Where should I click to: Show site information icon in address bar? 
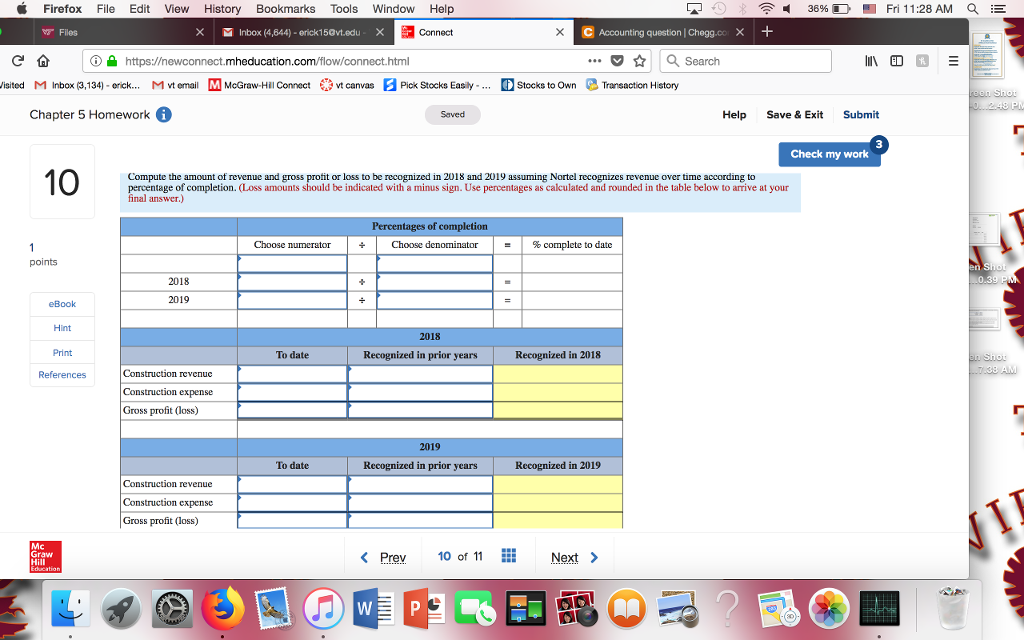point(95,61)
